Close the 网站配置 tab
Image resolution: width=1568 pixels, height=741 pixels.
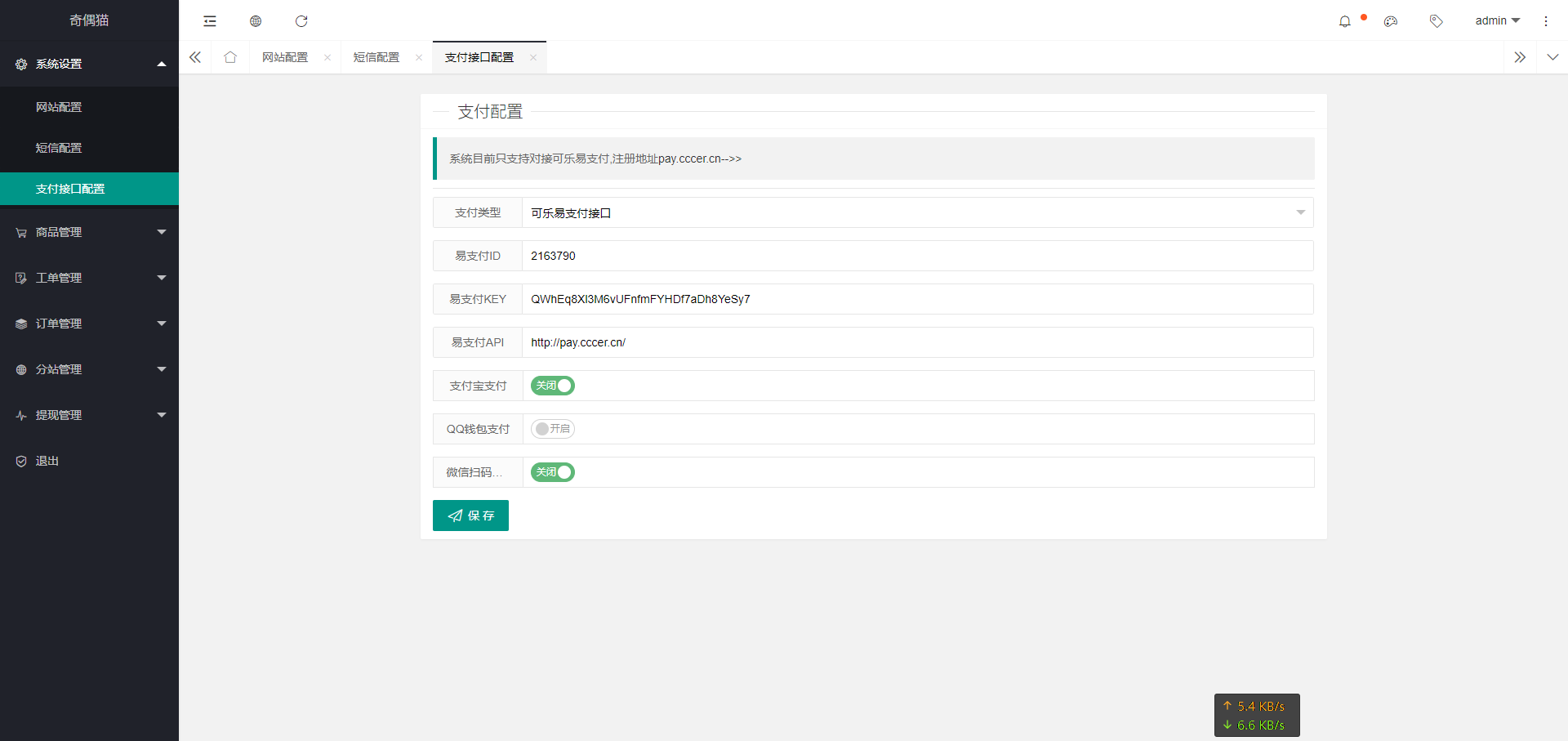click(x=327, y=57)
